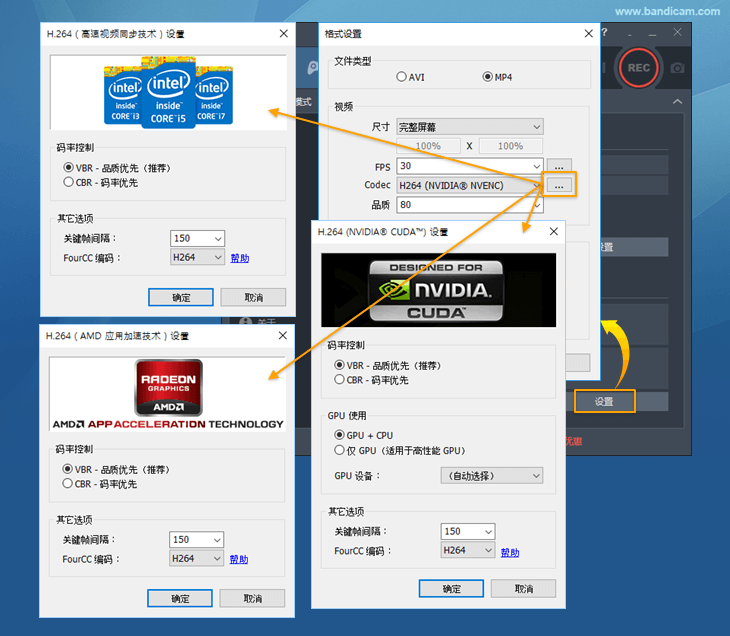Open the 品质 80 dropdown
This screenshot has height=636, width=730.
pos(470,205)
